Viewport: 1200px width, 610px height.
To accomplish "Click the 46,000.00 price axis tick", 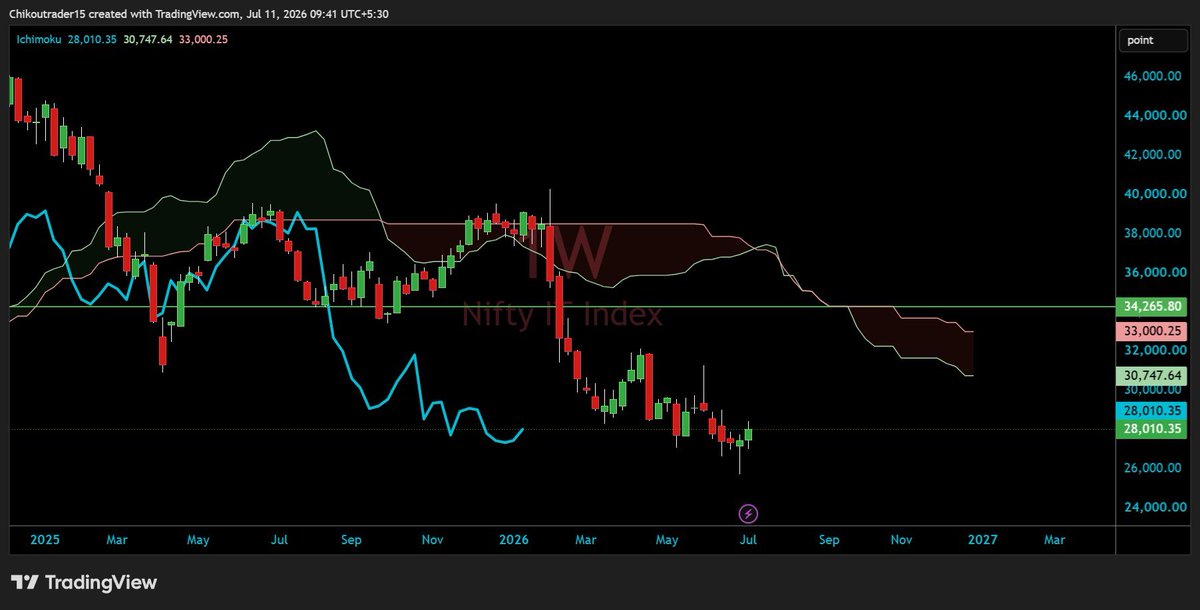I will click(x=1155, y=76).
